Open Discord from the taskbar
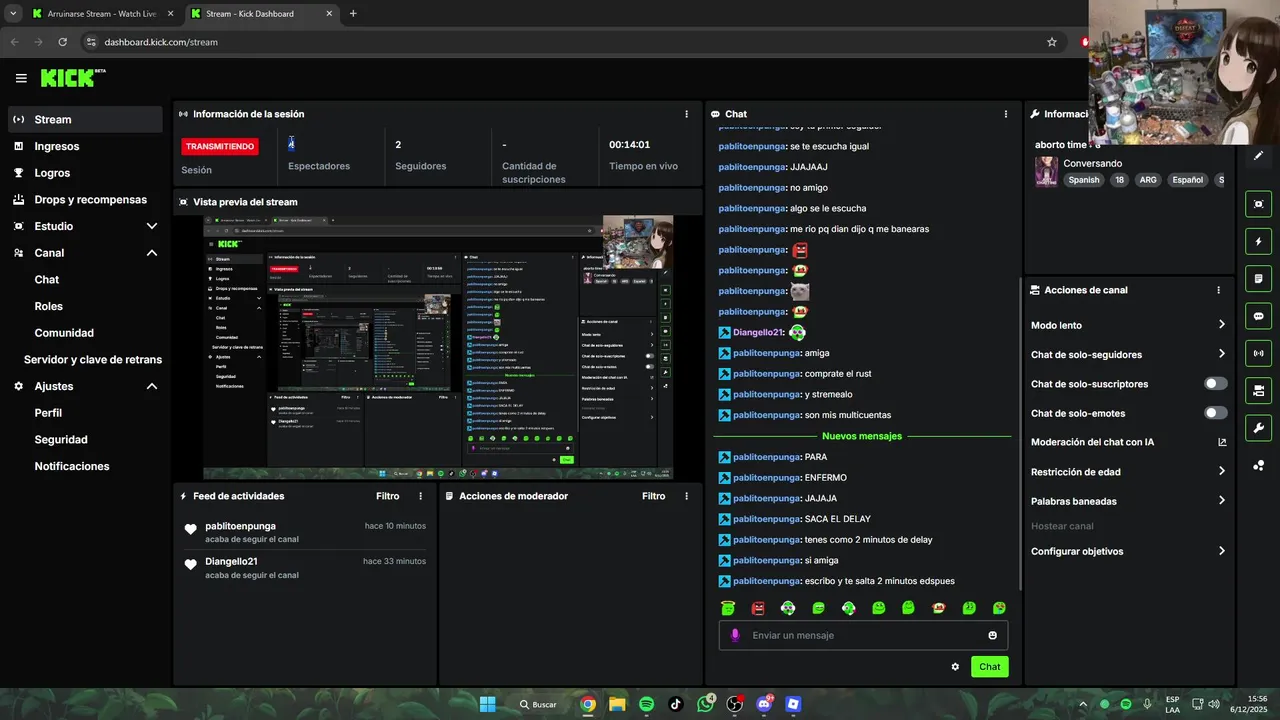 (764, 704)
